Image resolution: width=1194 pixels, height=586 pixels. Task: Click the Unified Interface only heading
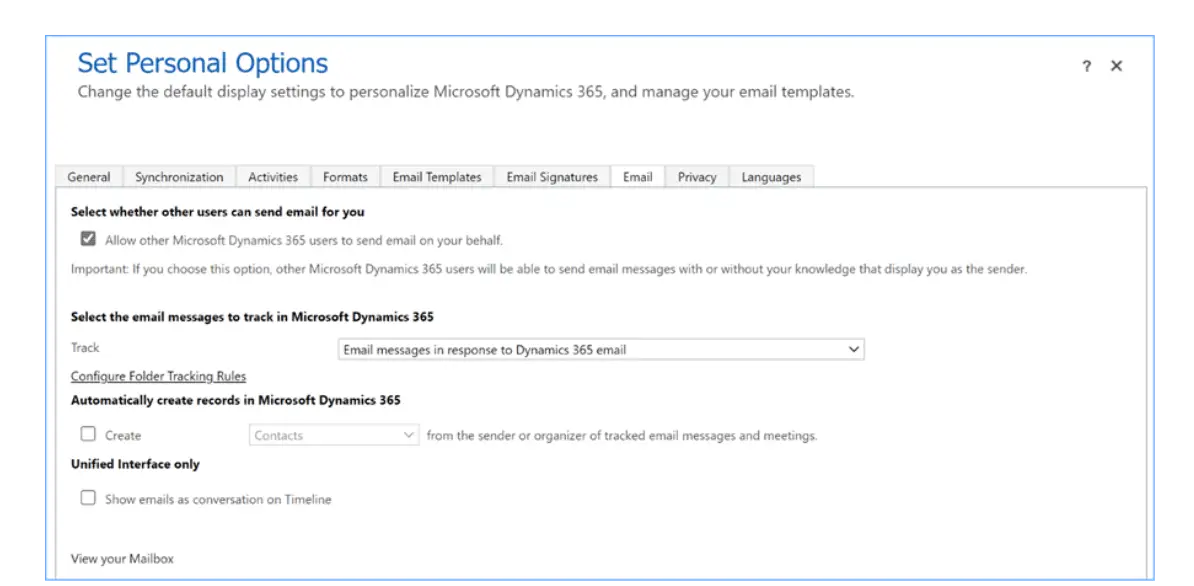[x=135, y=463]
